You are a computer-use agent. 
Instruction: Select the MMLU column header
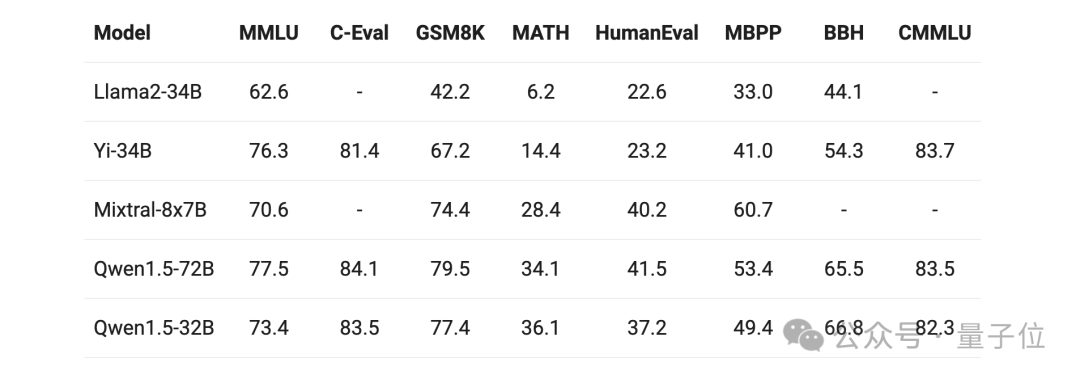click(269, 32)
